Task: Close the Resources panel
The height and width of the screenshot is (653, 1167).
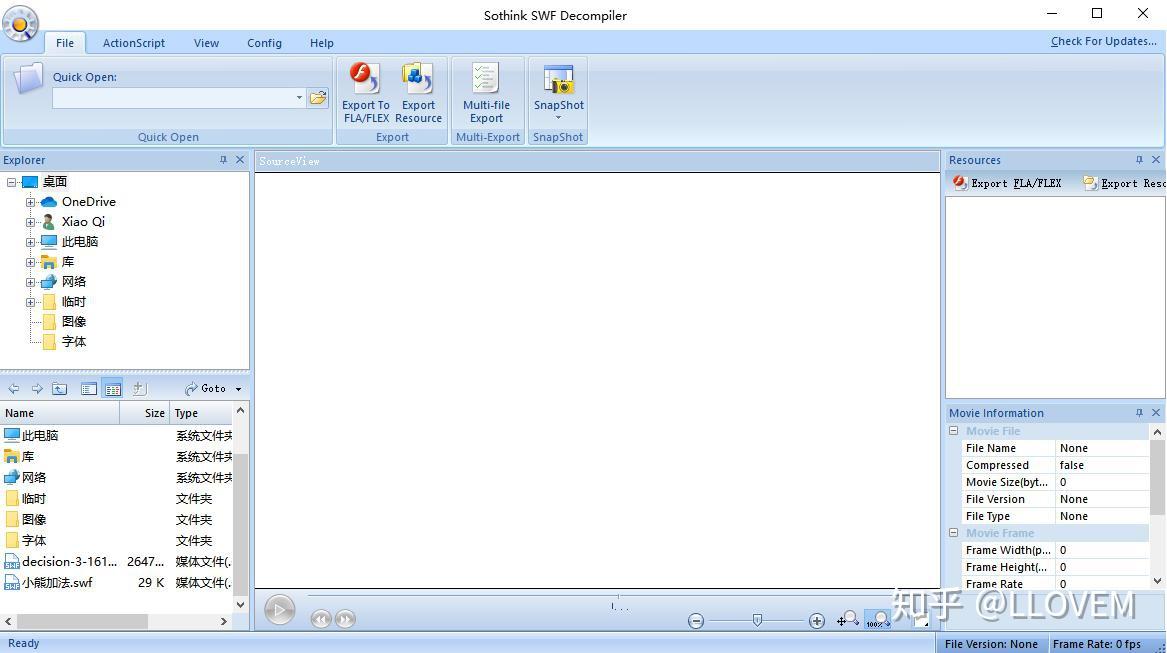Action: (1156, 160)
